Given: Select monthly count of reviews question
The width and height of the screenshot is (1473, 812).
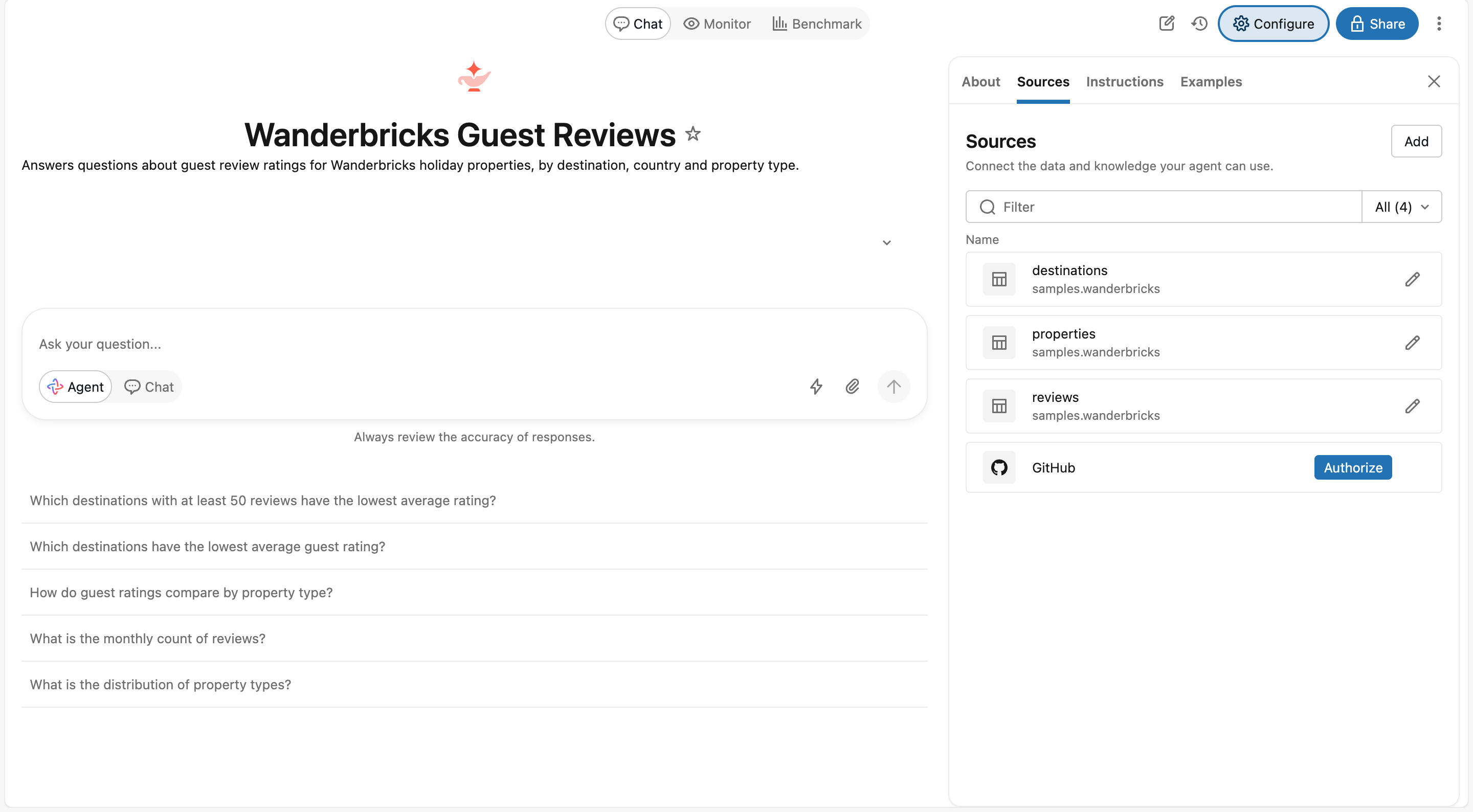Looking at the screenshot, I should pos(474,638).
